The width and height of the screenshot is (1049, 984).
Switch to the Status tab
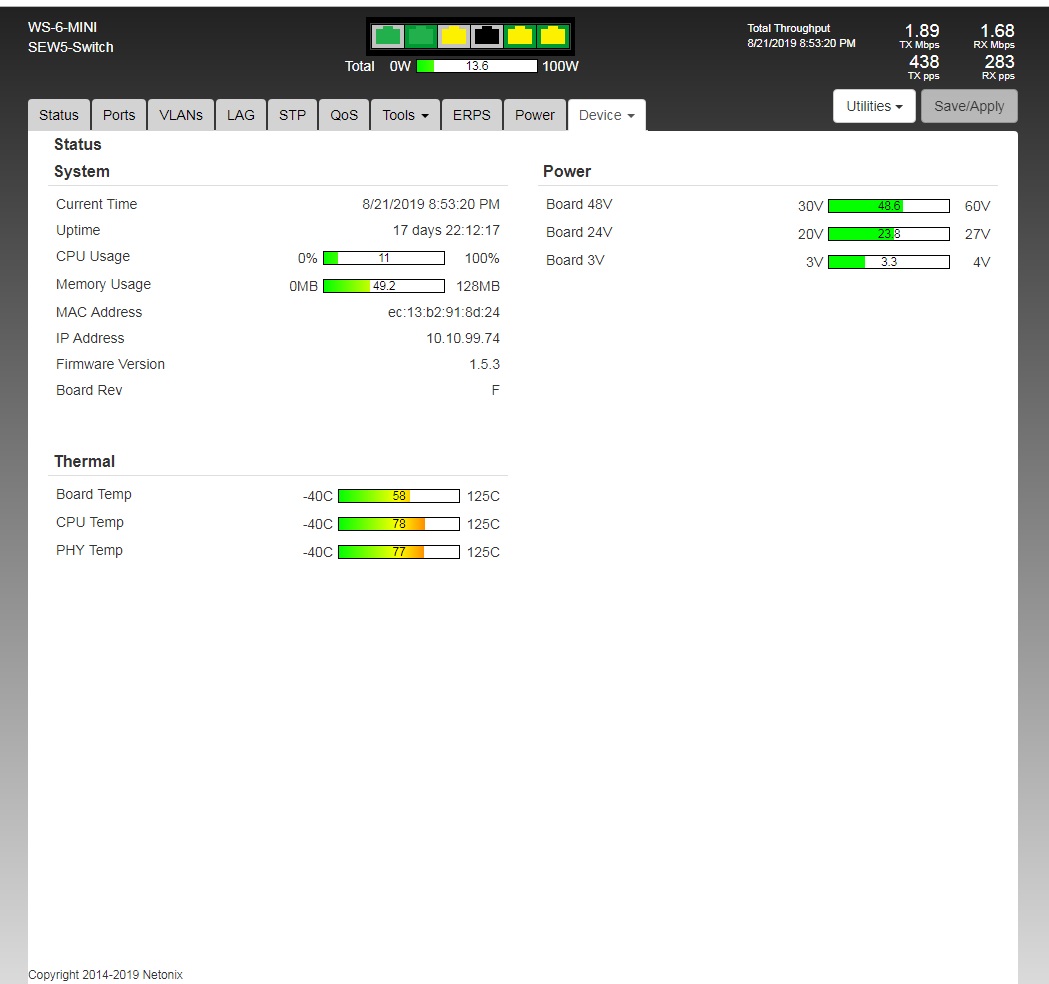[58, 115]
